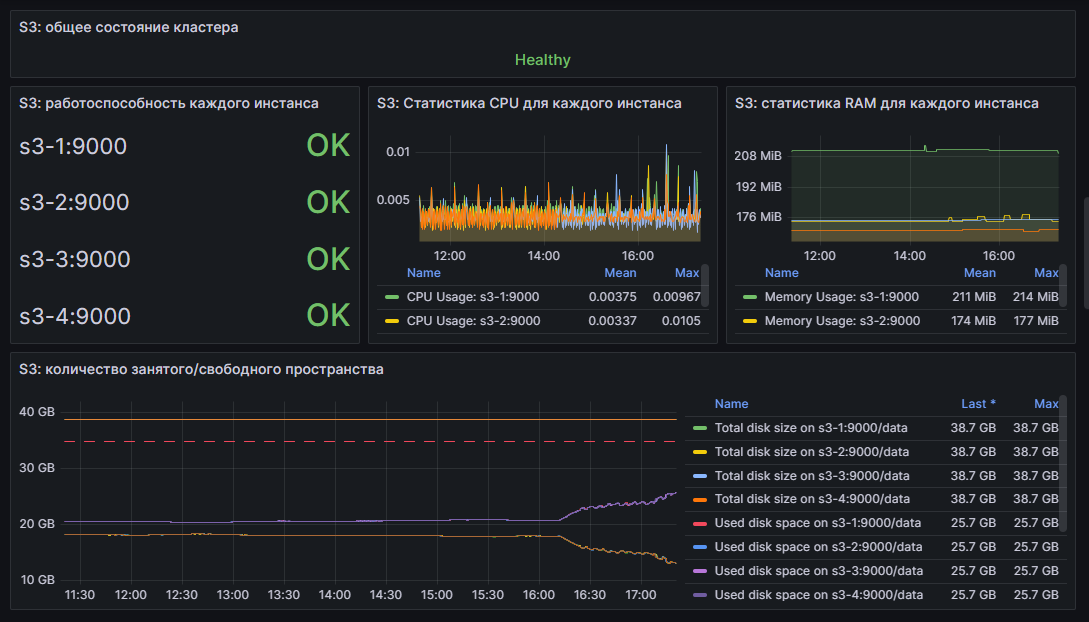Image resolution: width=1089 pixels, height=622 pixels.
Task: Toggle Used disk space on s3-3:9000/data series
Action: point(818,571)
